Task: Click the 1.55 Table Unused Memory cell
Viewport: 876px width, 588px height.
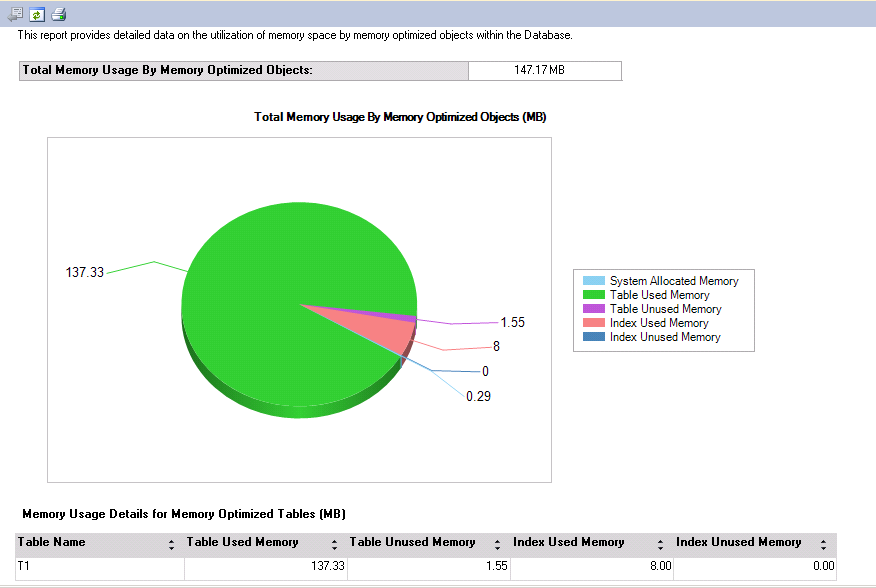Action: [429, 566]
